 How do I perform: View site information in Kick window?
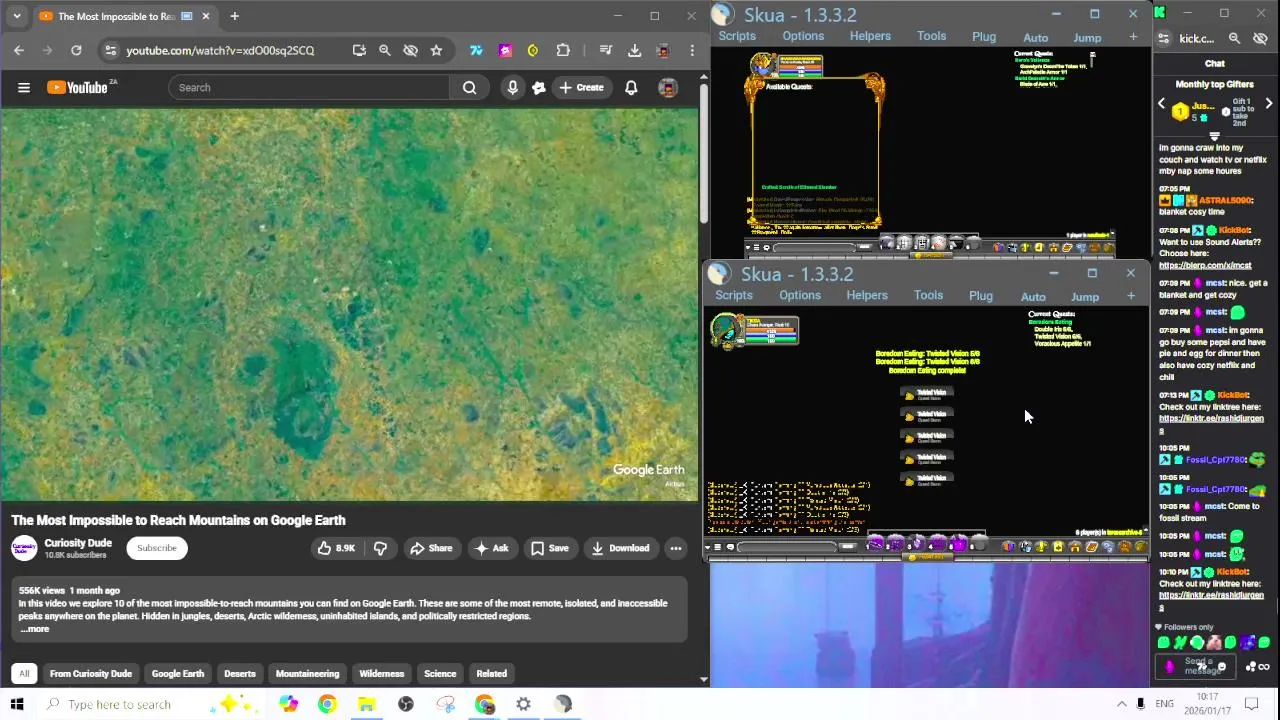tap(1163, 39)
